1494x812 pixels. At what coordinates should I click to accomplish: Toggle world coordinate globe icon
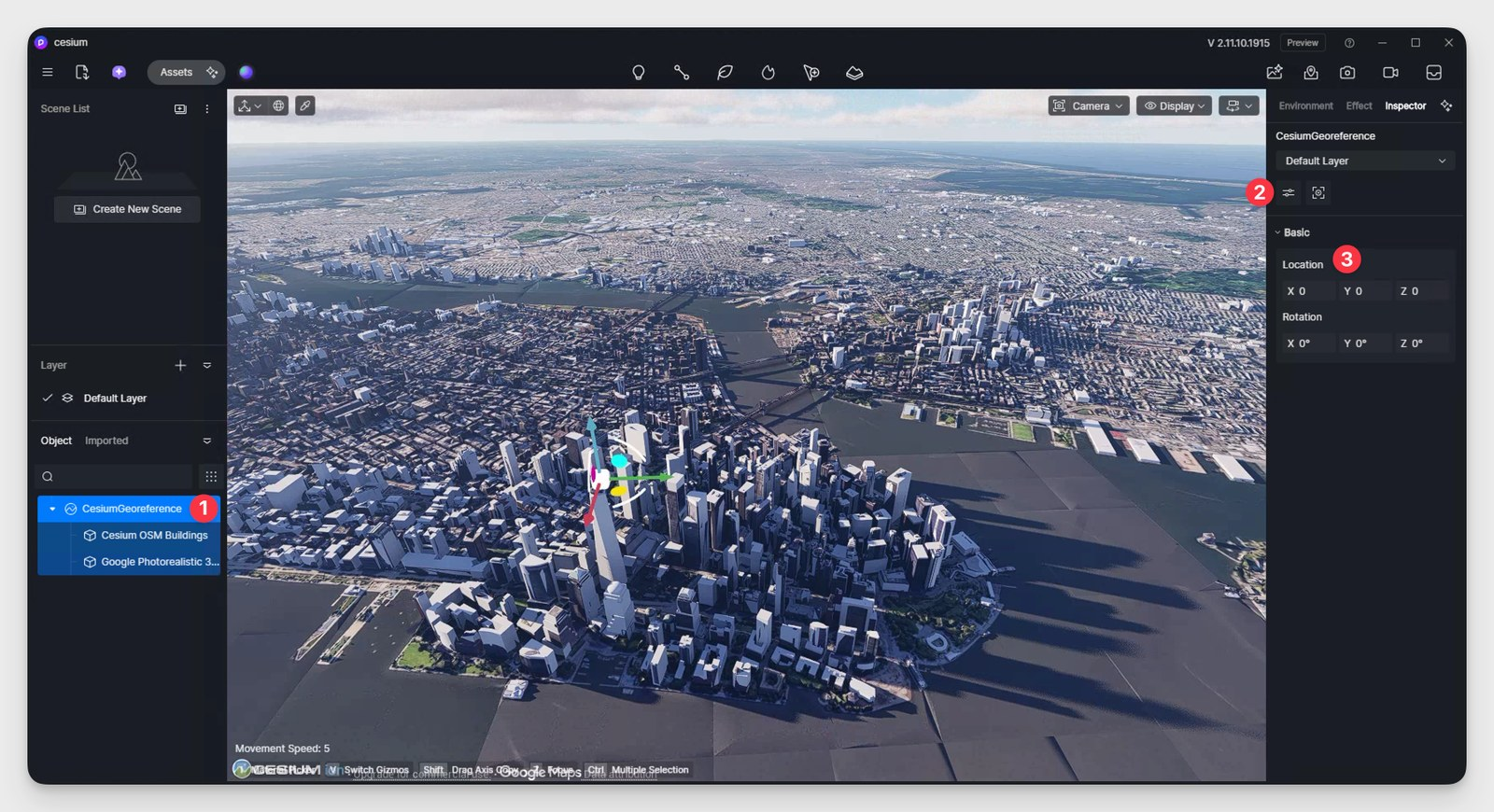278,105
